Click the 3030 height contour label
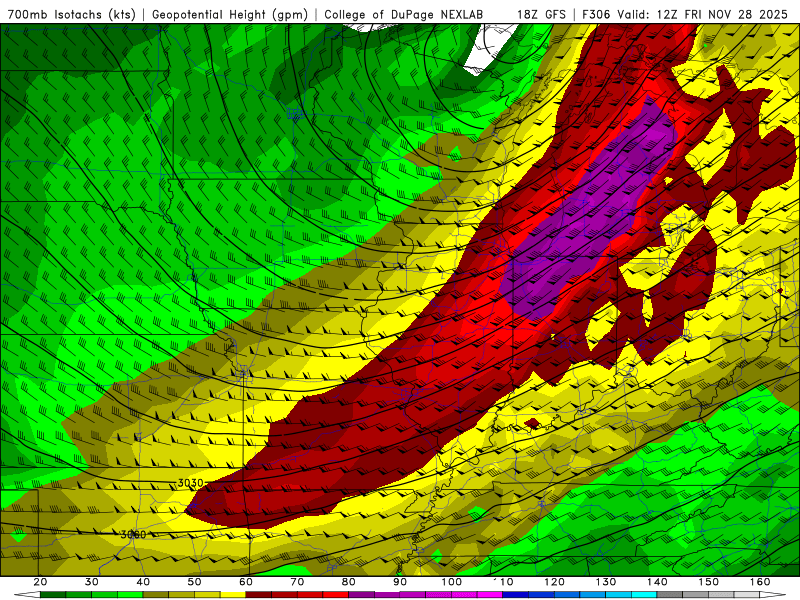The image size is (800, 600). click(190, 483)
